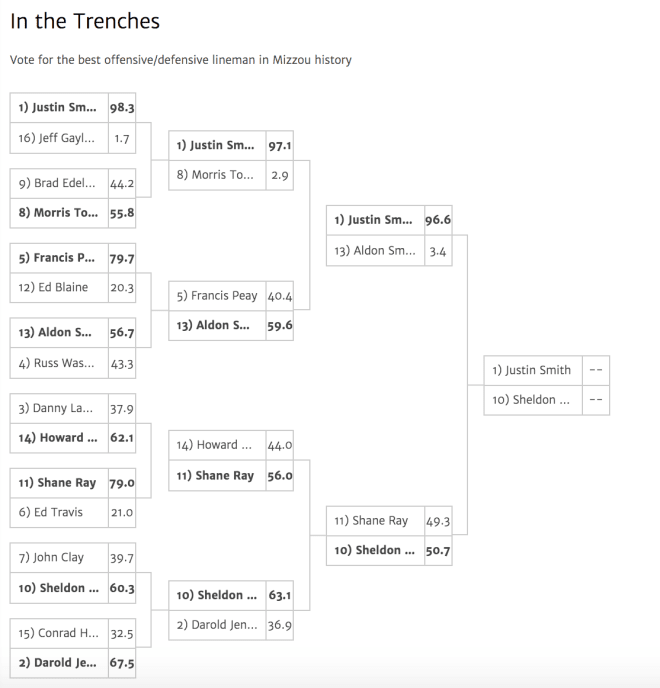Select 11) Shane Ray scoring 56.0
This screenshot has height=688, width=660.
231,476
